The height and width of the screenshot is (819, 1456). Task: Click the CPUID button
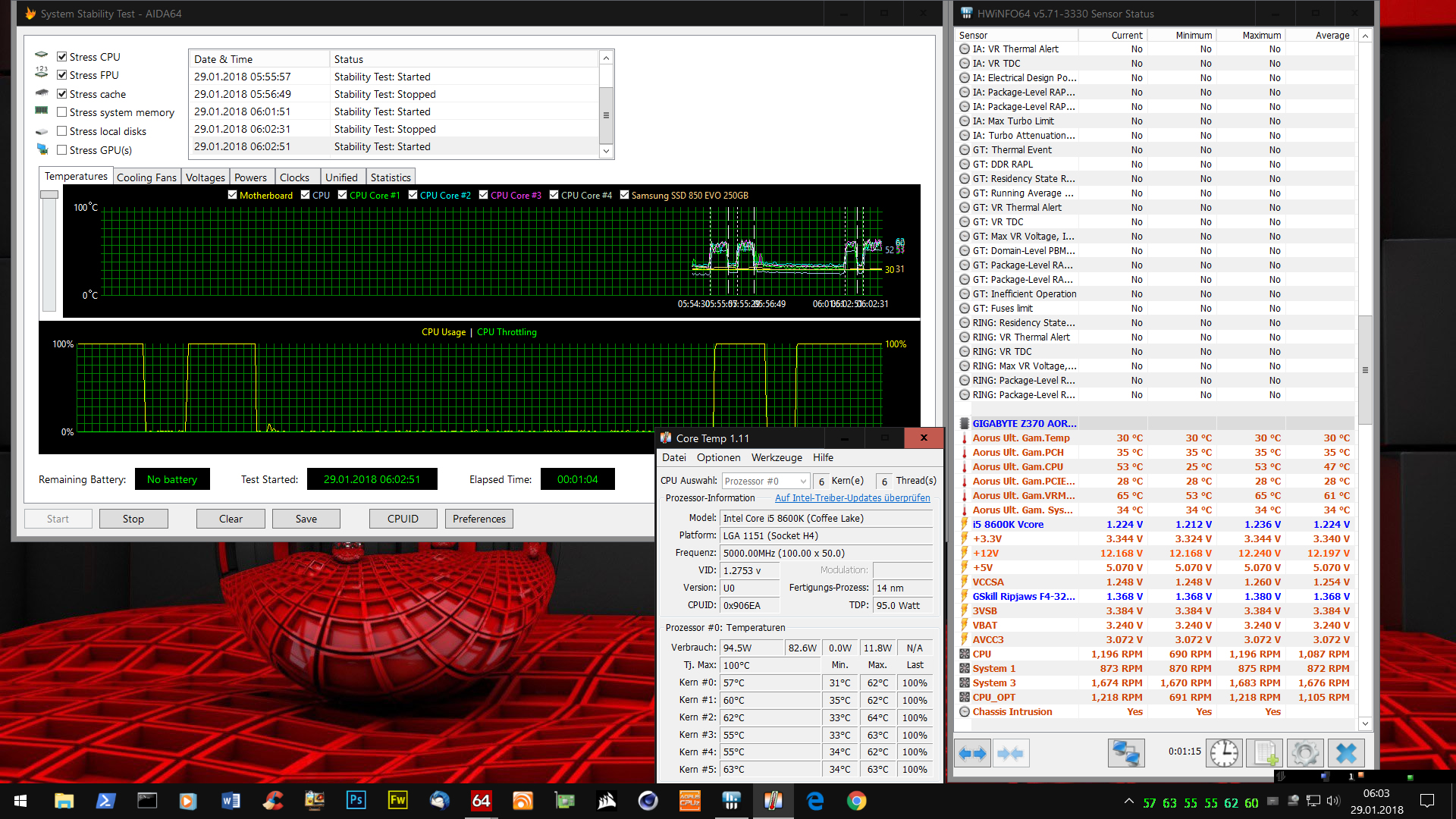403,519
